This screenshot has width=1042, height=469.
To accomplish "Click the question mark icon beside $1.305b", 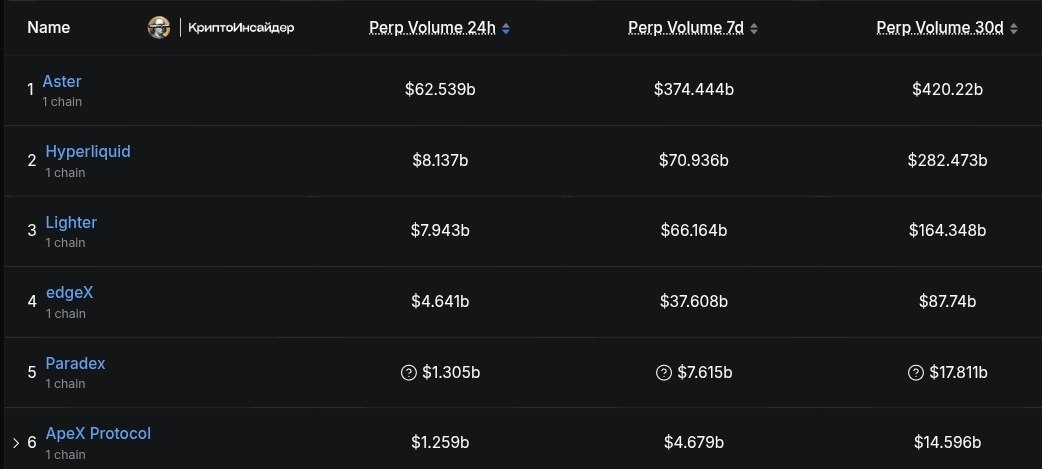I will (408, 372).
